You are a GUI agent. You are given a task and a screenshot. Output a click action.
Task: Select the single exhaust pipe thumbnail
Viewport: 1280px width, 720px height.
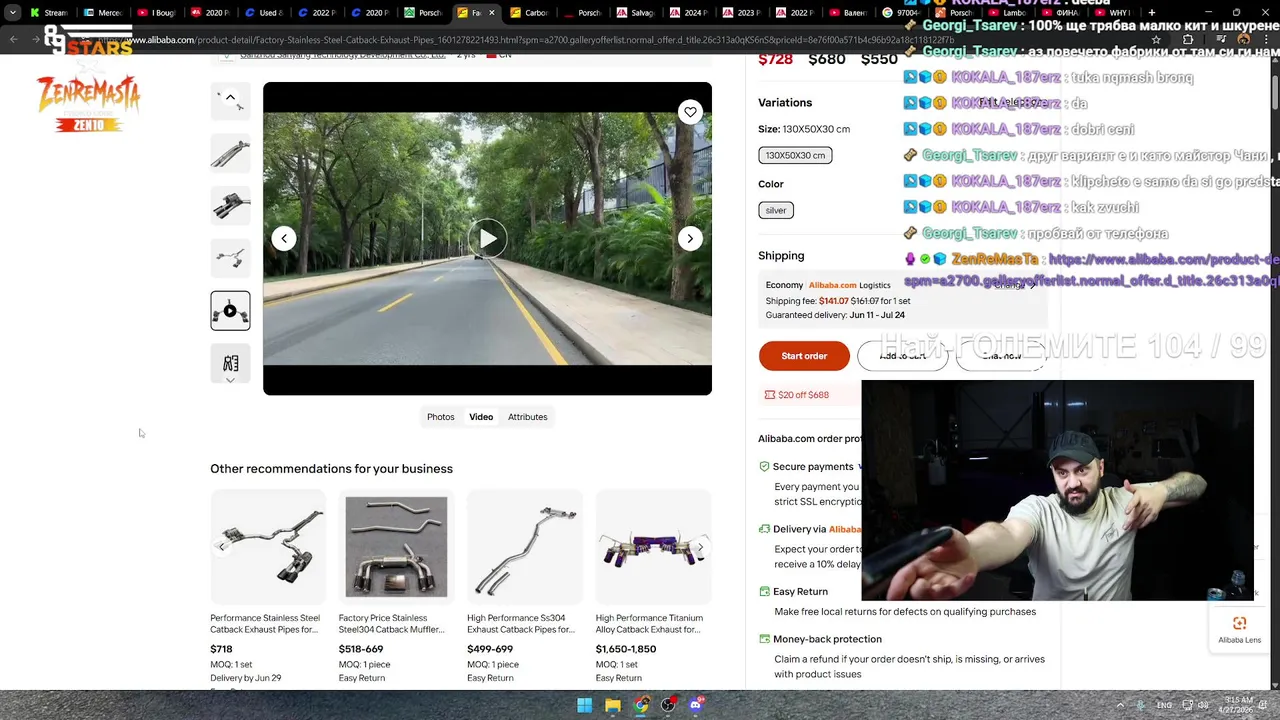click(230, 154)
